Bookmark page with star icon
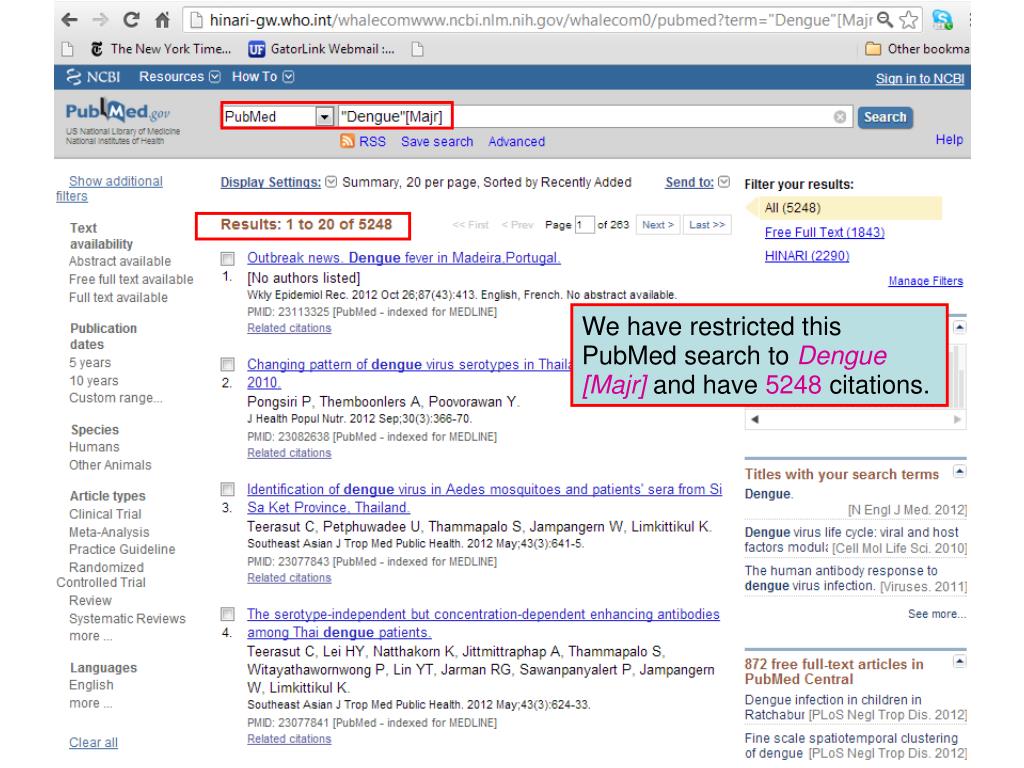This screenshot has width=1024, height=768. (909, 20)
